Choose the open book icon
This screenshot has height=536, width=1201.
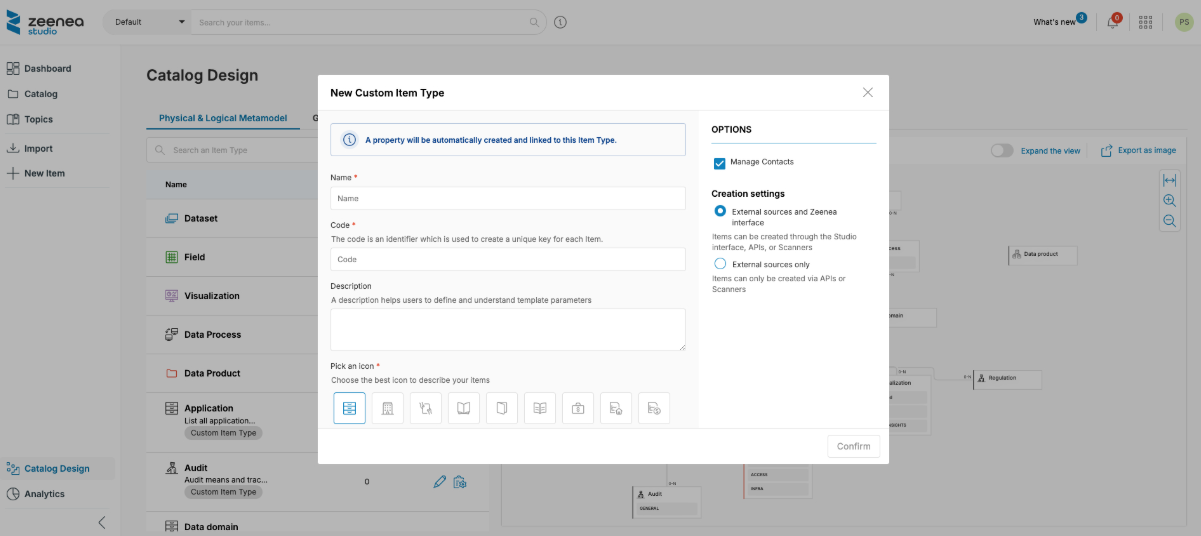(x=463, y=408)
